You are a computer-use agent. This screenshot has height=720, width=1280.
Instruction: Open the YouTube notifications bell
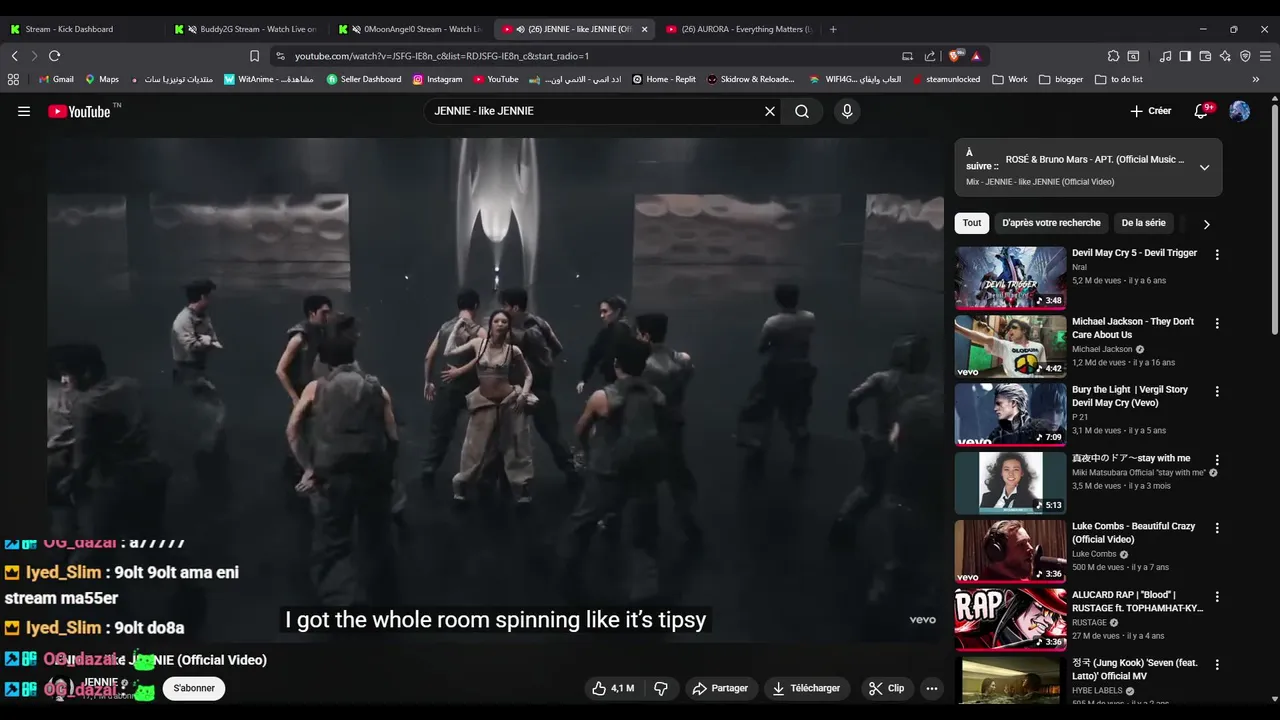pos(1201,111)
